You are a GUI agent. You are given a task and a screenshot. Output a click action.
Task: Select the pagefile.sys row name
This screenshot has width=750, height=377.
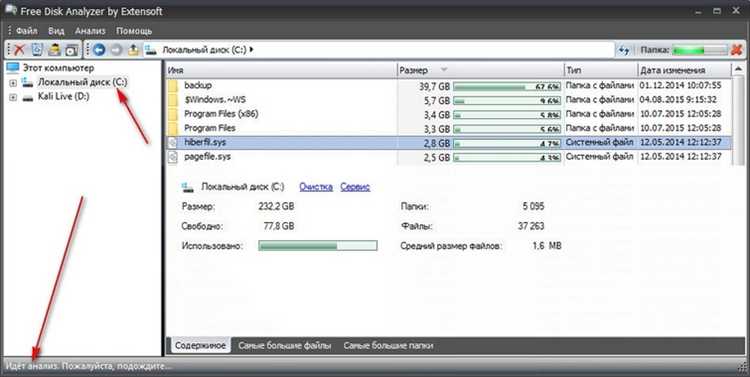(207, 156)
